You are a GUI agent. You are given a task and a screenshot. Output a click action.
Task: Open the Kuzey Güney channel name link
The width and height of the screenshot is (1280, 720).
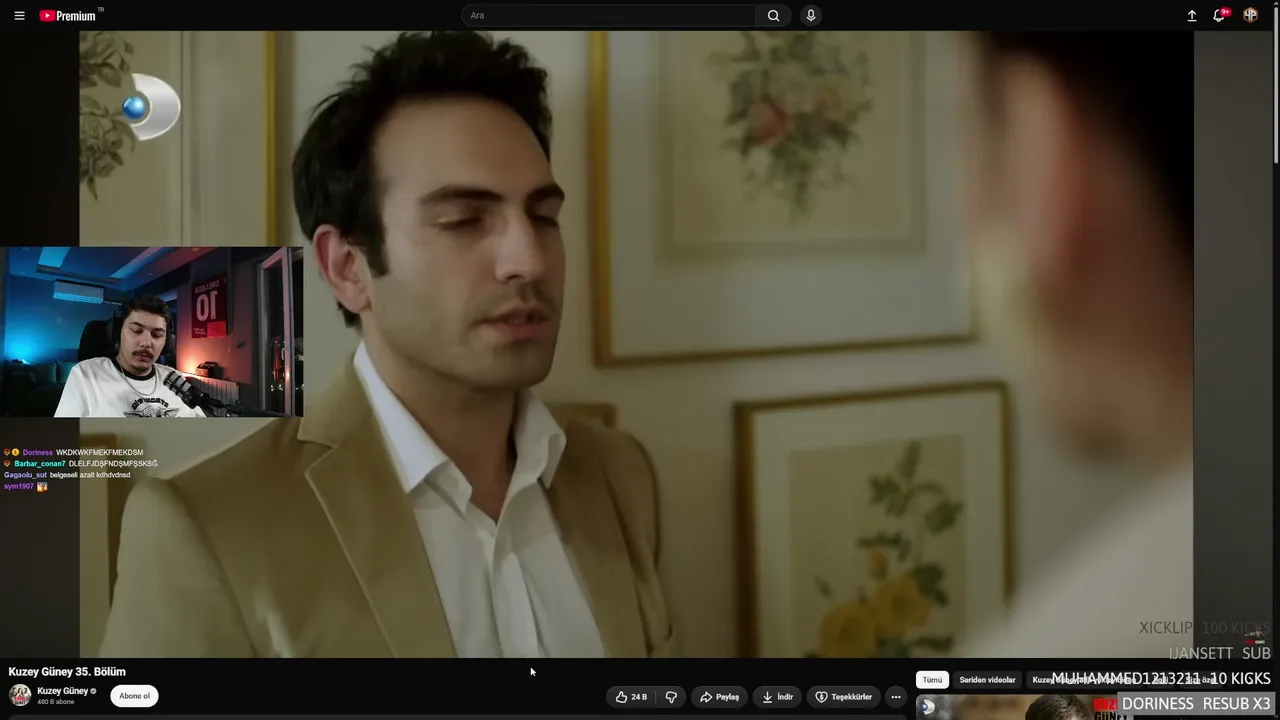pos(62,691)
